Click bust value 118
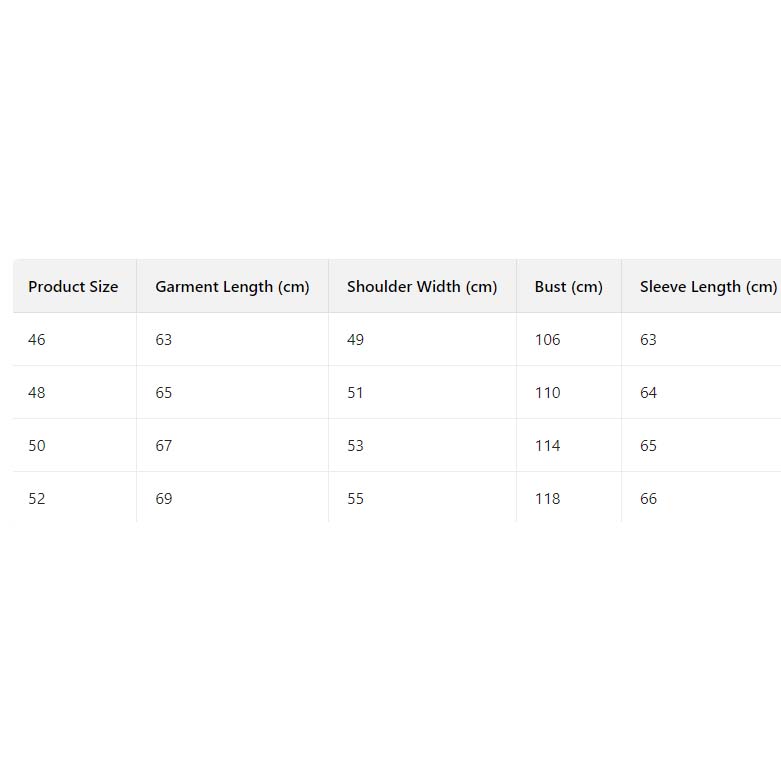This screenshot has height=781, width=781. click(x=548, y=499)
